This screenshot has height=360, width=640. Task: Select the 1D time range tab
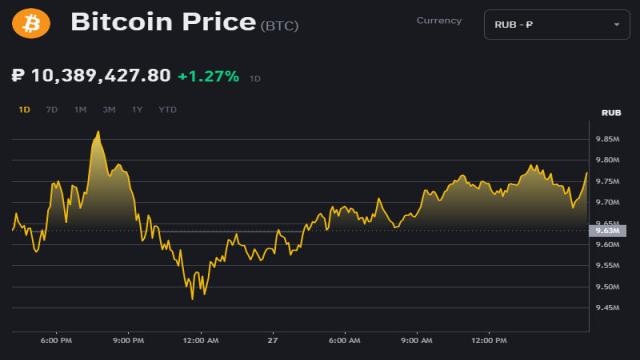pyautogui.click(x=24, y=109)
